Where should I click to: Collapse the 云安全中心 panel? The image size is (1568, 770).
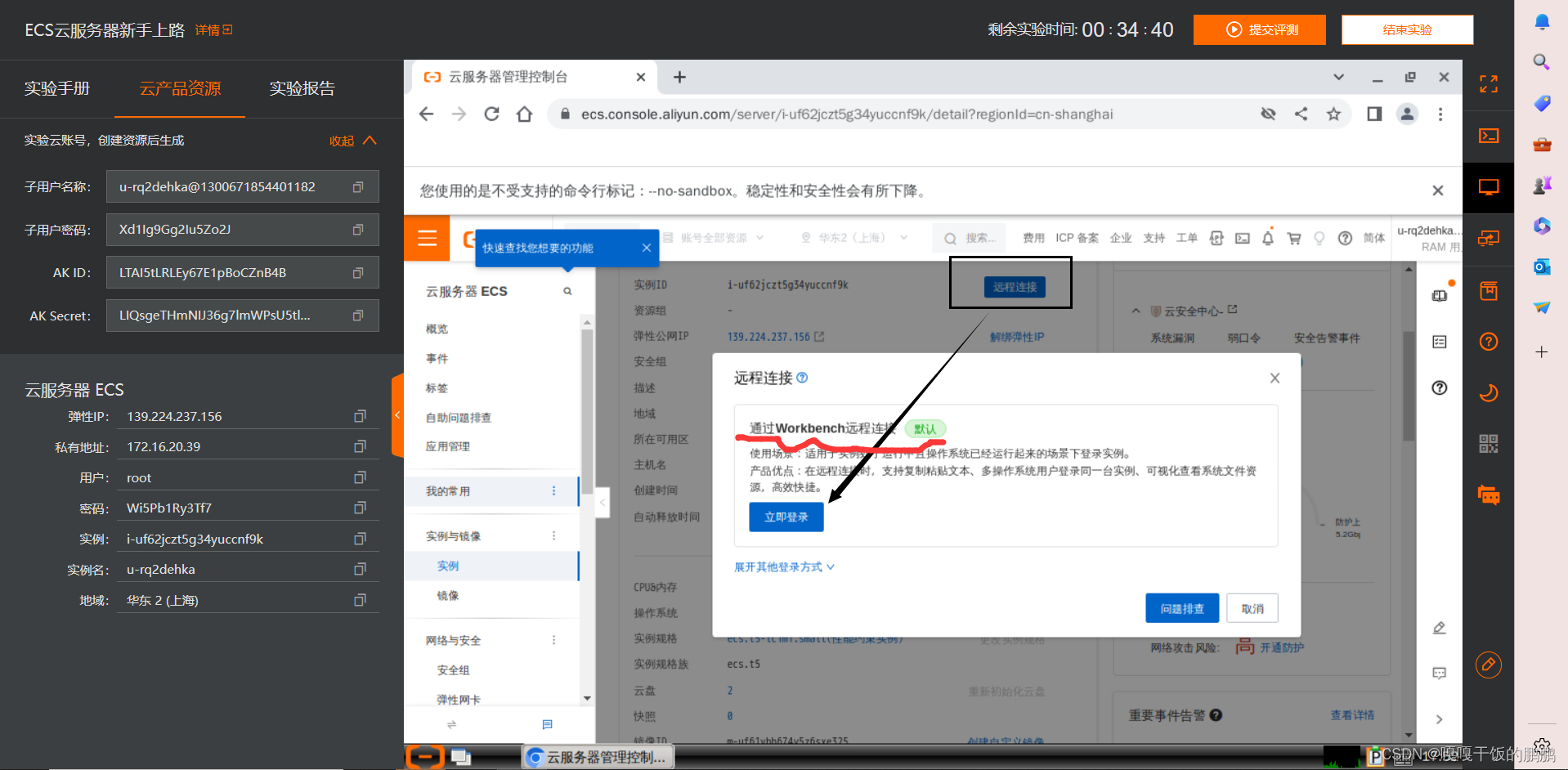(1136, 311)
